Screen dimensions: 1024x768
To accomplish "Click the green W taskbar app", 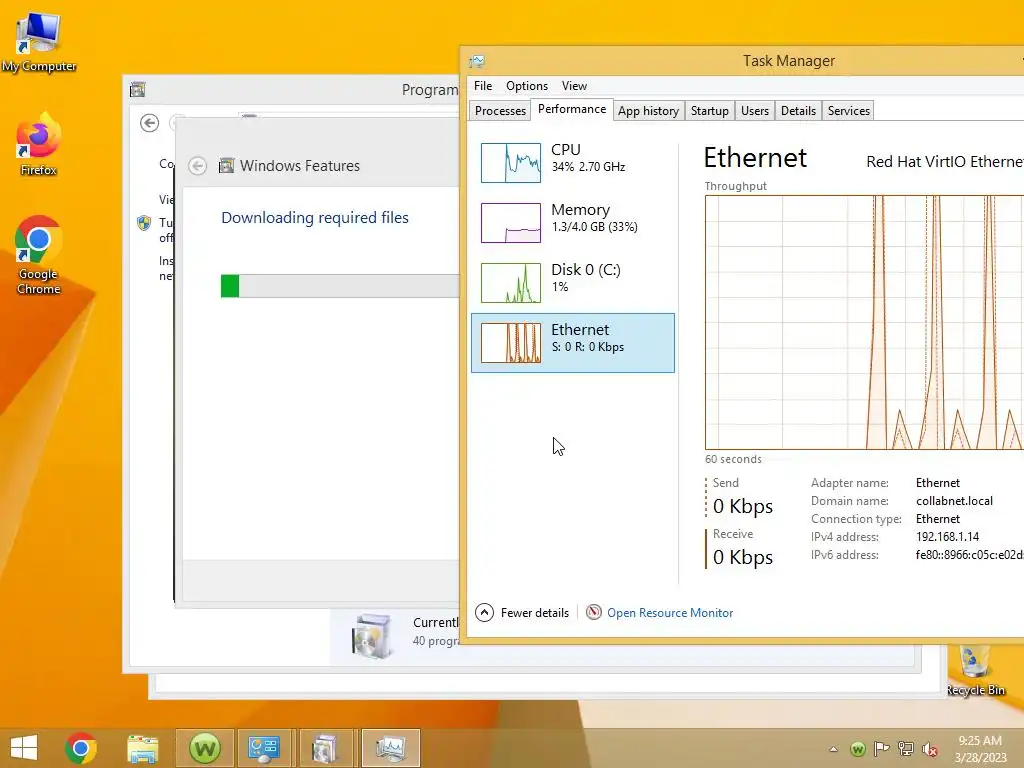I will [x=205, y=748].
